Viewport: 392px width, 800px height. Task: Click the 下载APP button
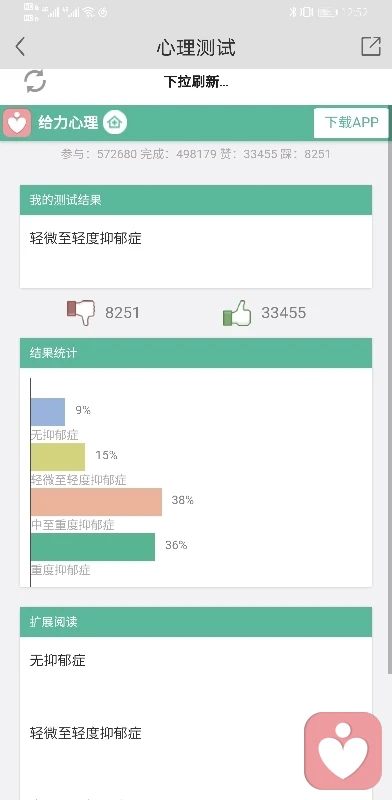[351, 123]
